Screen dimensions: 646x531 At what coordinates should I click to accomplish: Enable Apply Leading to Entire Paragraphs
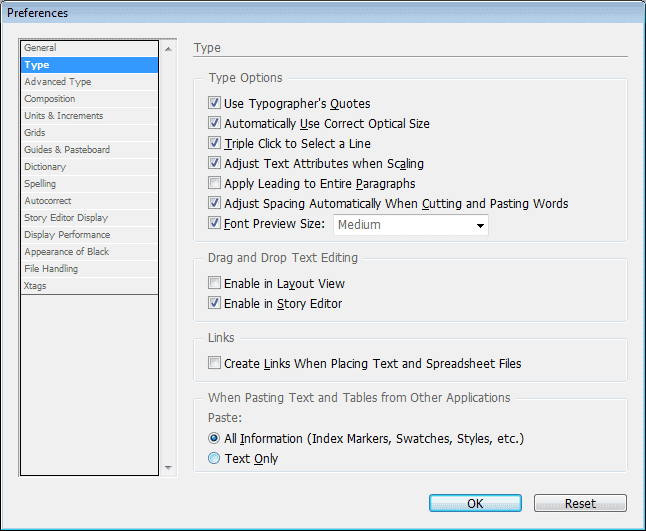[x=214, y=183]
